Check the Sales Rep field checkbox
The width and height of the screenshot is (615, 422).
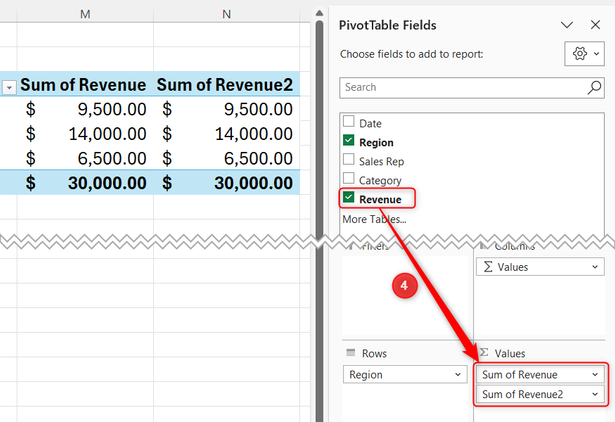tap(348, 159)
